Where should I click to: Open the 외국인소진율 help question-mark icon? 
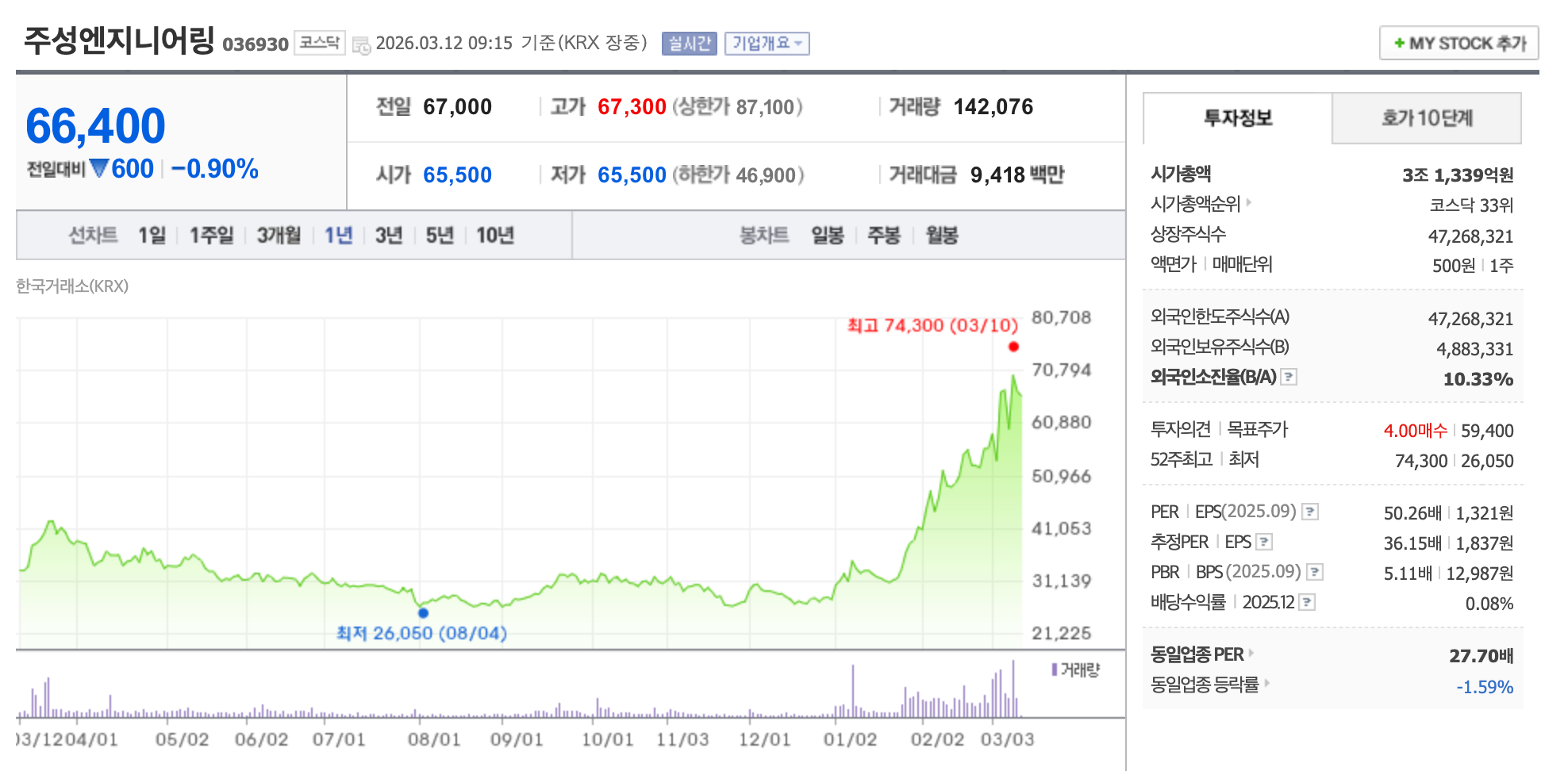(1289, 377)
